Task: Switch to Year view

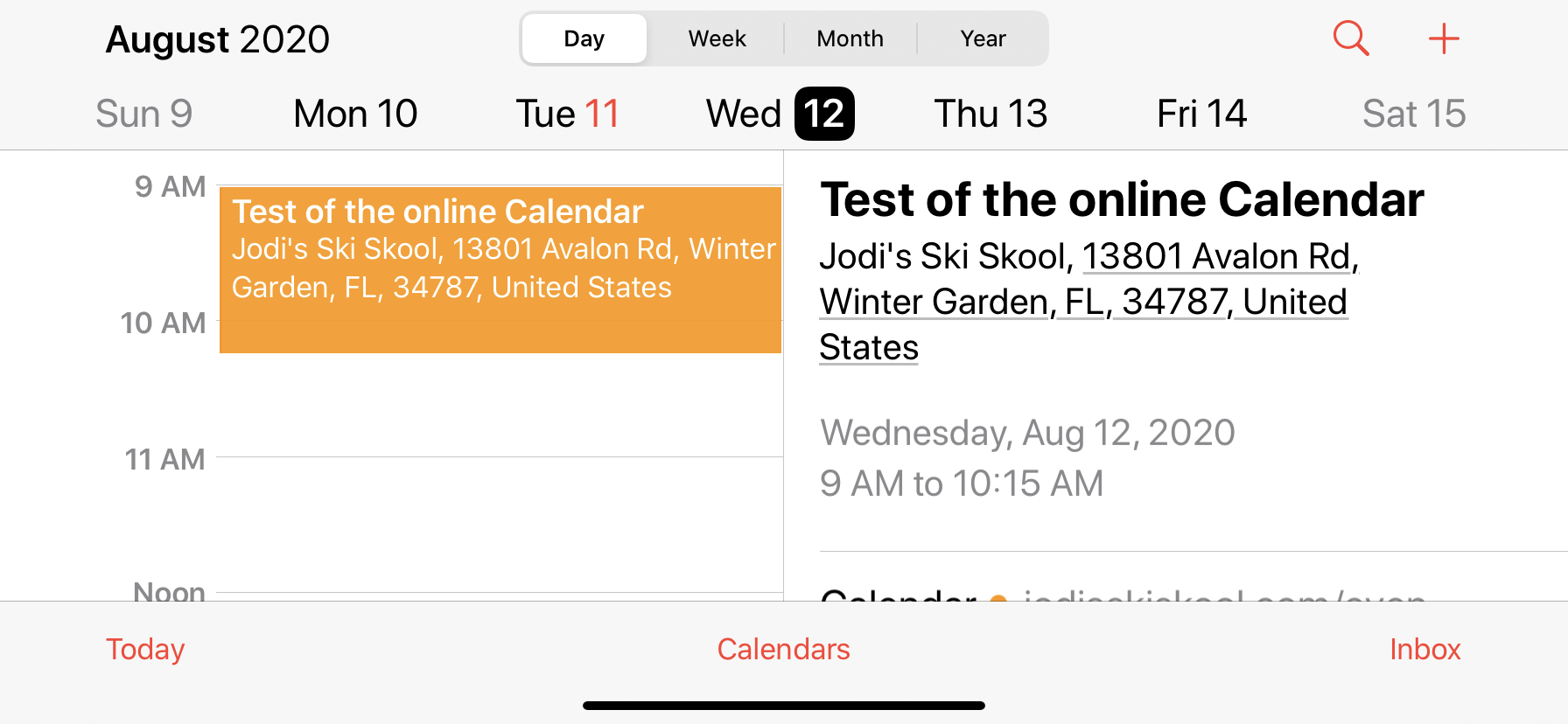Action: pyautogui.click(x=983, y=38)
